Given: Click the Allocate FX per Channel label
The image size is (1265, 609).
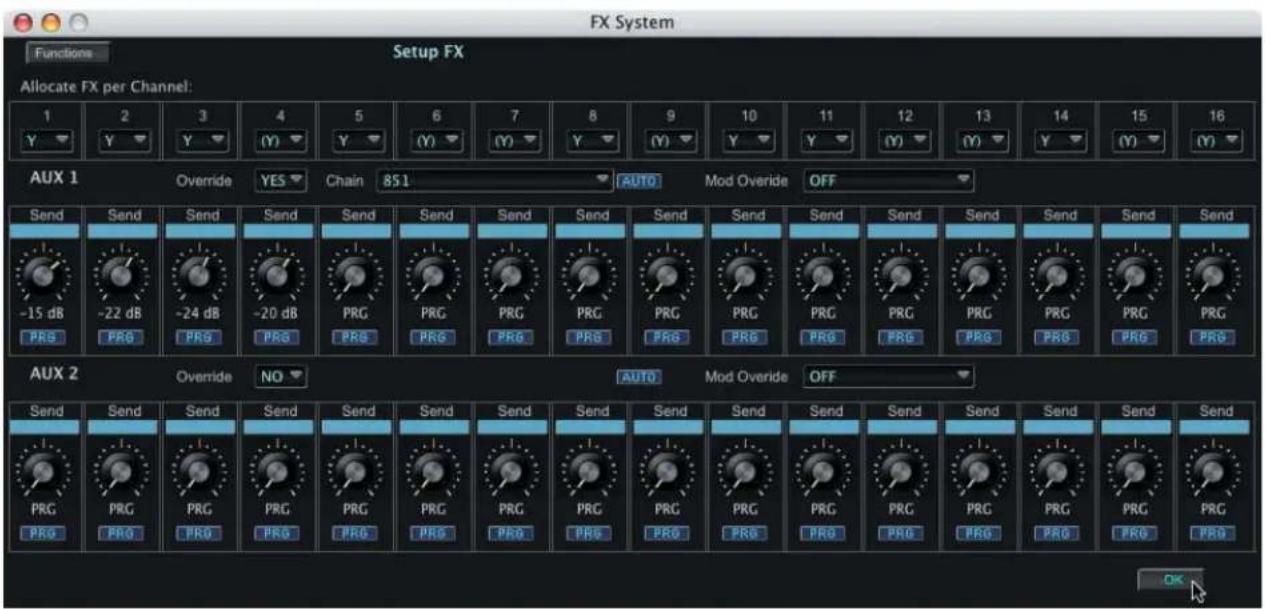Looking at the screenshot, I should [x=107, y=87].
